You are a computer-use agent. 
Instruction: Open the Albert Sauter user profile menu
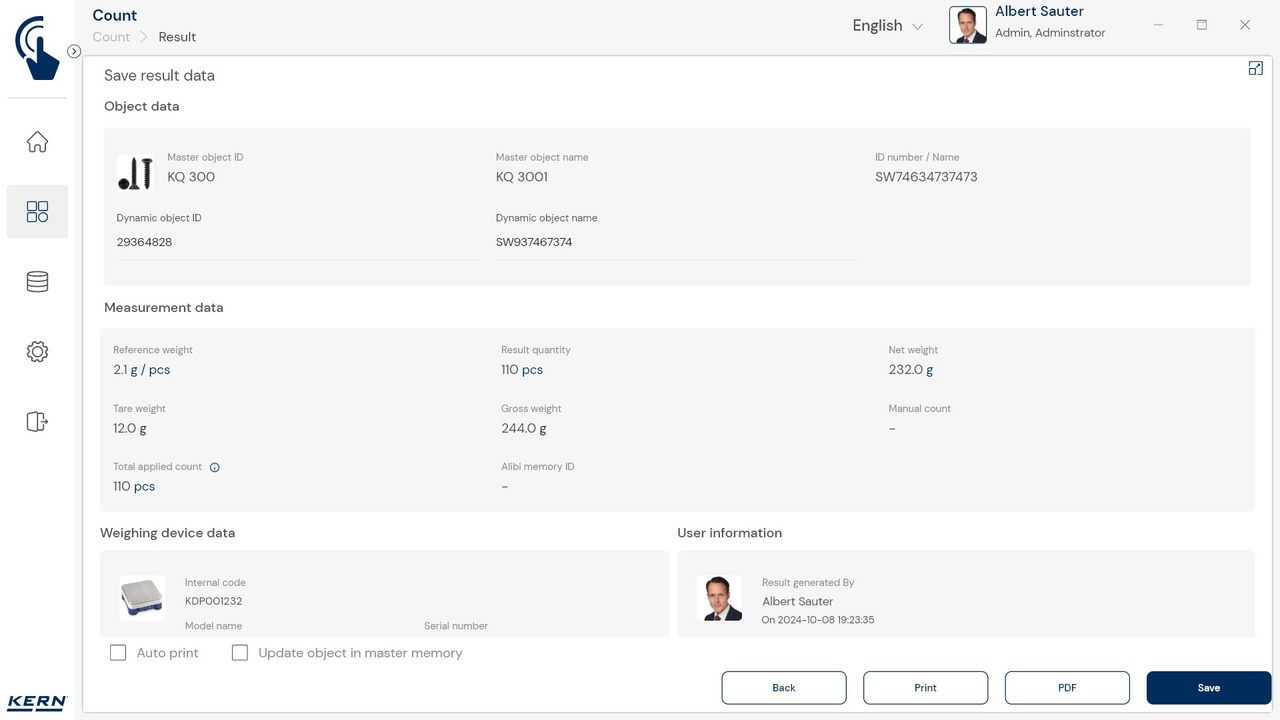click(1027, 25)
